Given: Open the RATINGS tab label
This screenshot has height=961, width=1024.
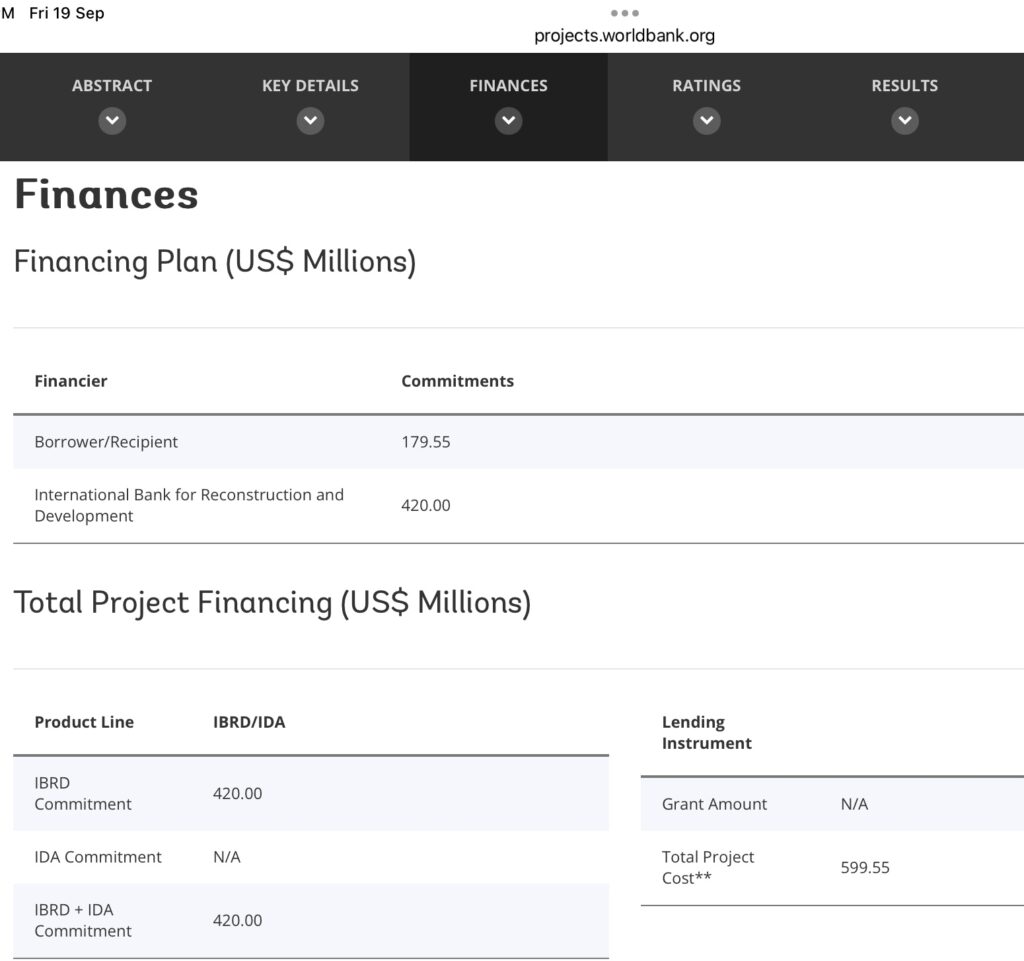Looking at the screenshot, I should (x=706, y=86).
